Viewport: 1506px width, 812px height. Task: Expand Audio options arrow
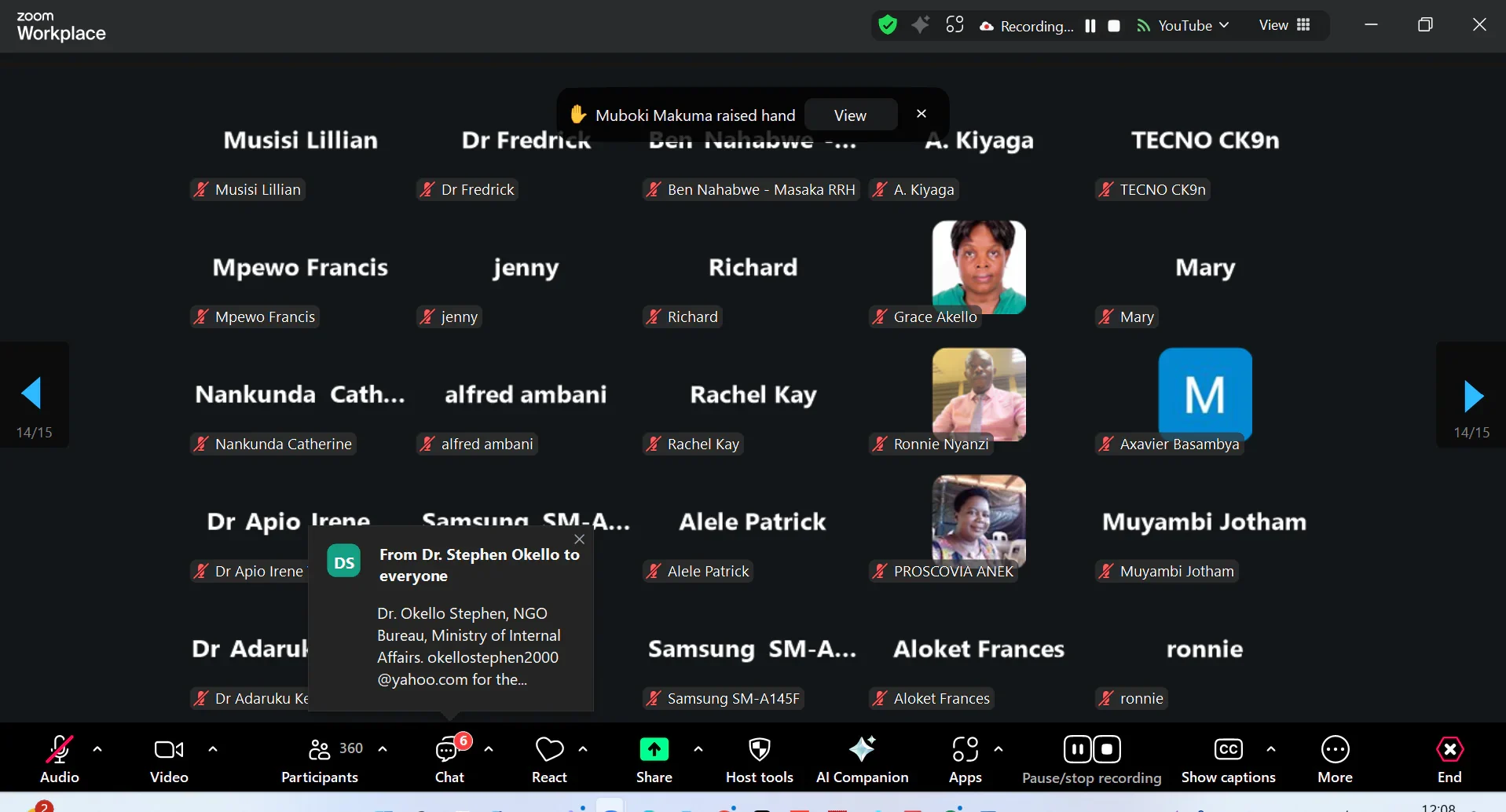tap(97, 749)
